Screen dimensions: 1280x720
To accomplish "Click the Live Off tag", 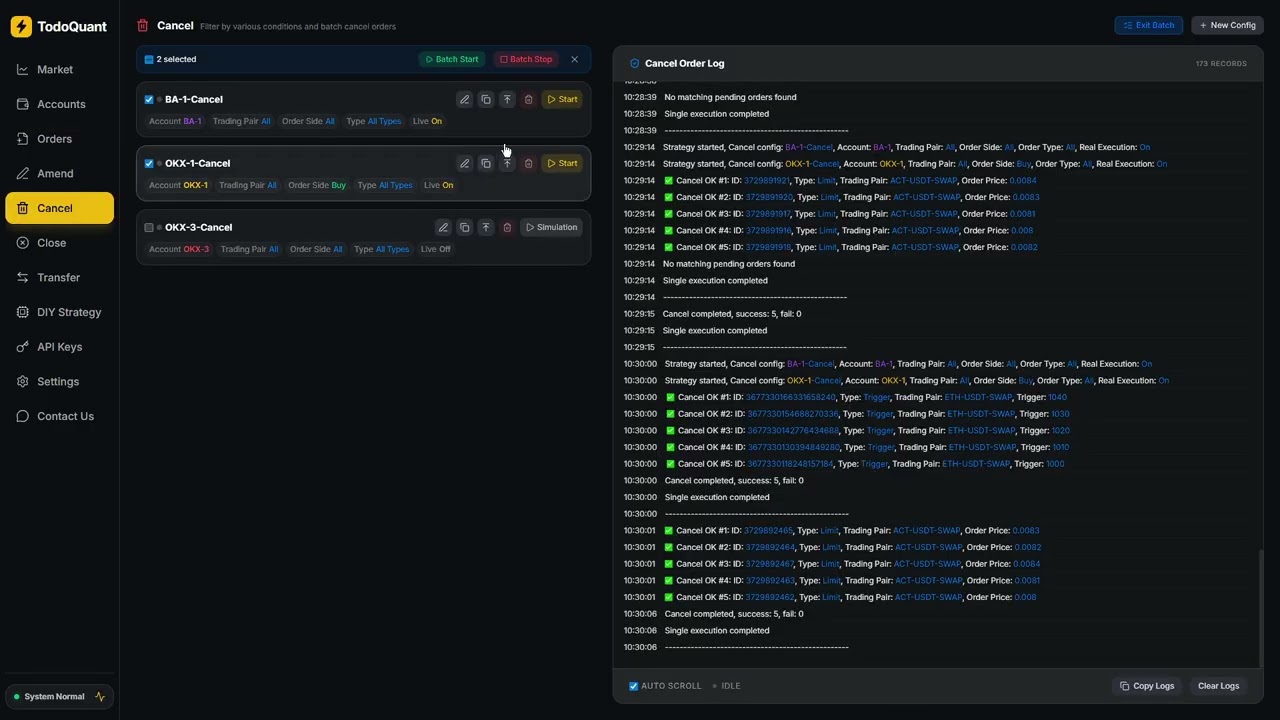I will pyautogui.click(x=435, y=250).
